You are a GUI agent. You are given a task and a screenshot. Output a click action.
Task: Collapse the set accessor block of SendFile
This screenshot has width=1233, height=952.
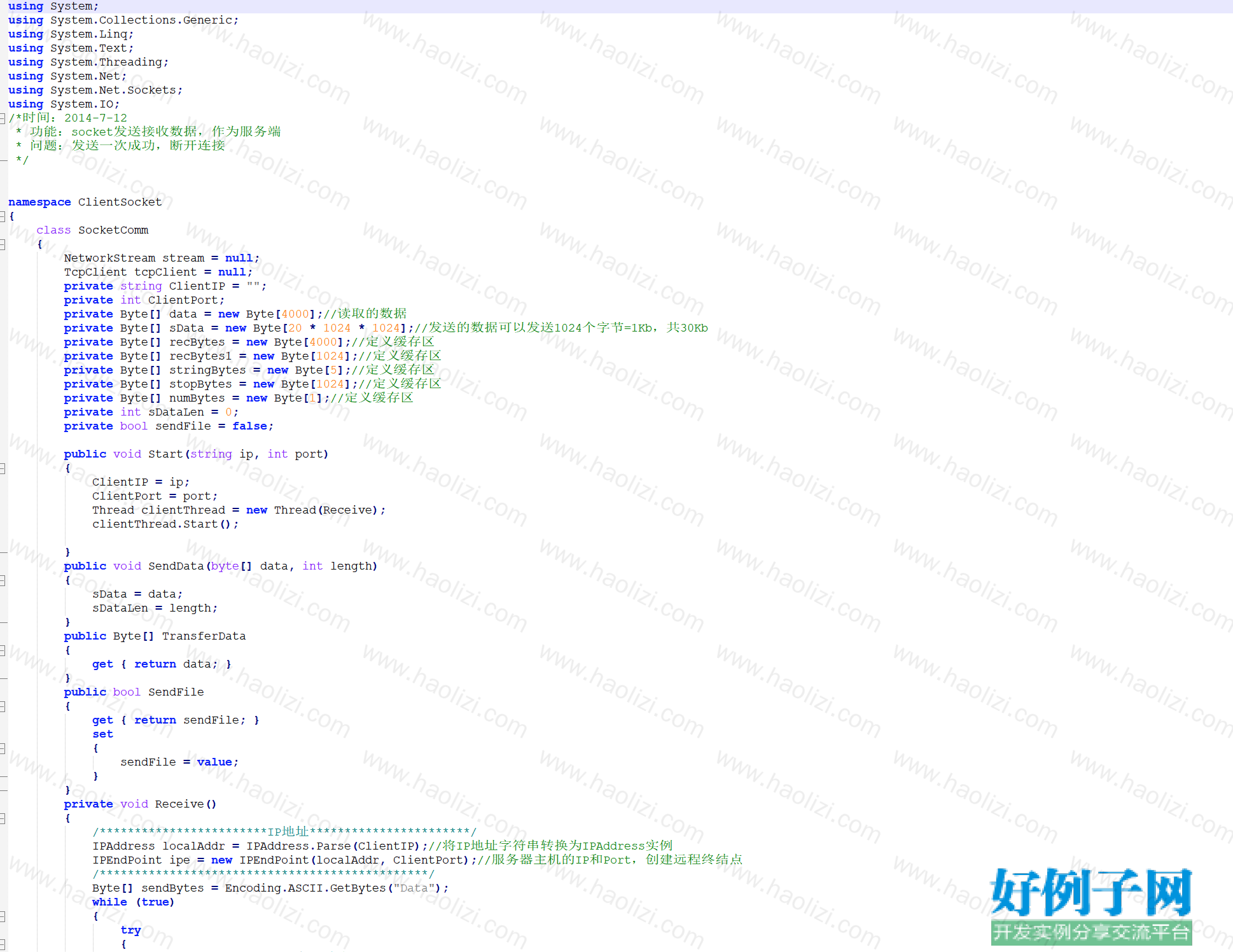3,748
